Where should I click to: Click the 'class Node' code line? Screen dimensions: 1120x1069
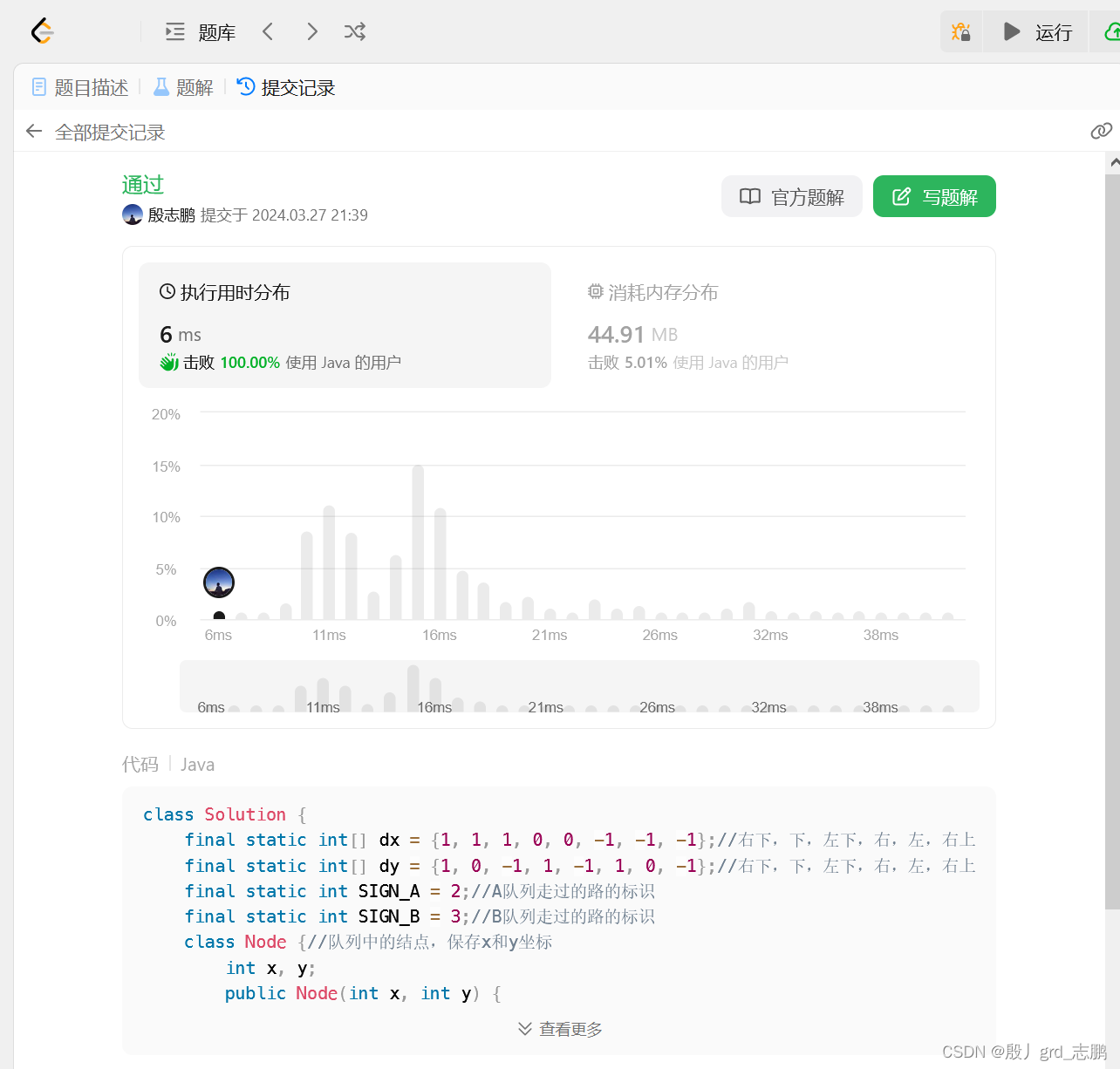(x=368, y=942)
